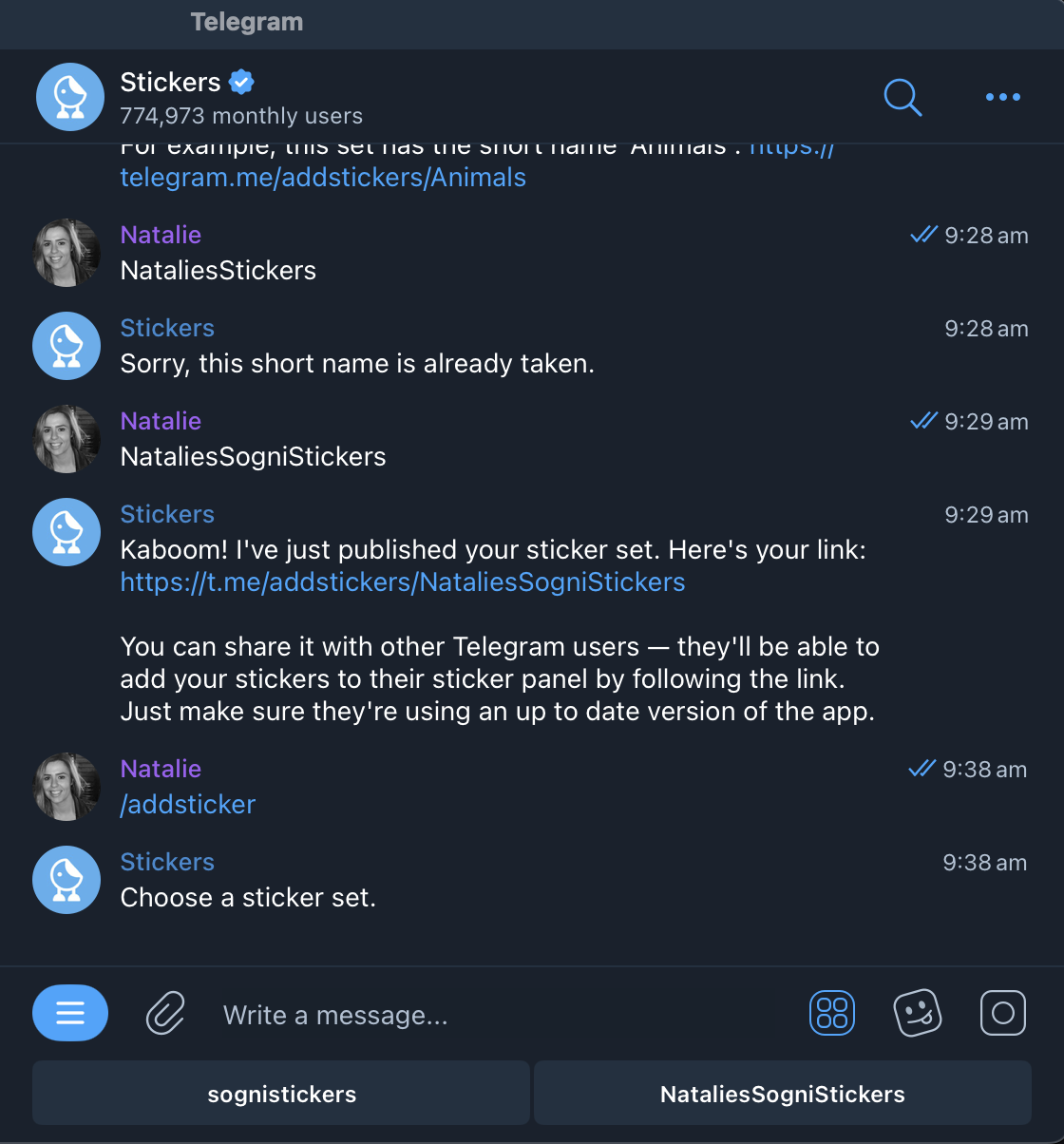Click the verified badge next to Stickers

242,82
